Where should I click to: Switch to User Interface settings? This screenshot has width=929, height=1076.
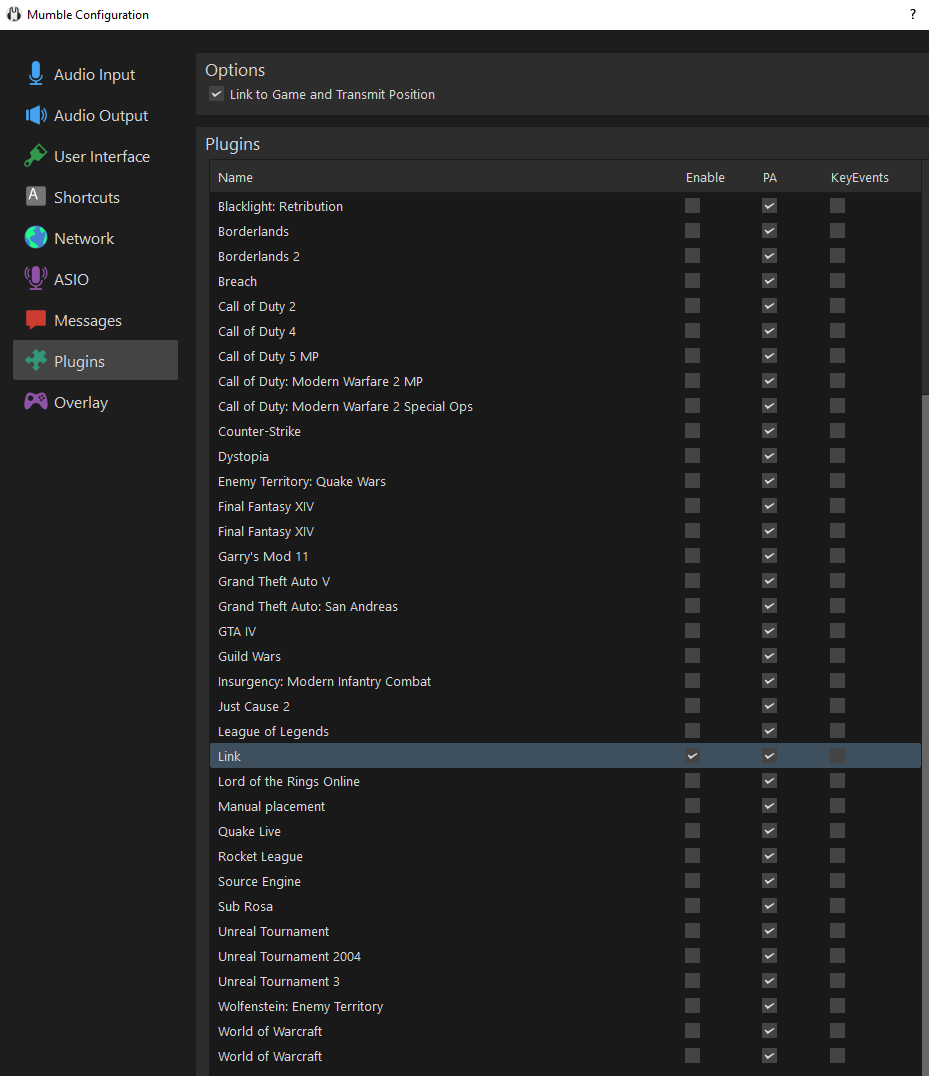95,156
